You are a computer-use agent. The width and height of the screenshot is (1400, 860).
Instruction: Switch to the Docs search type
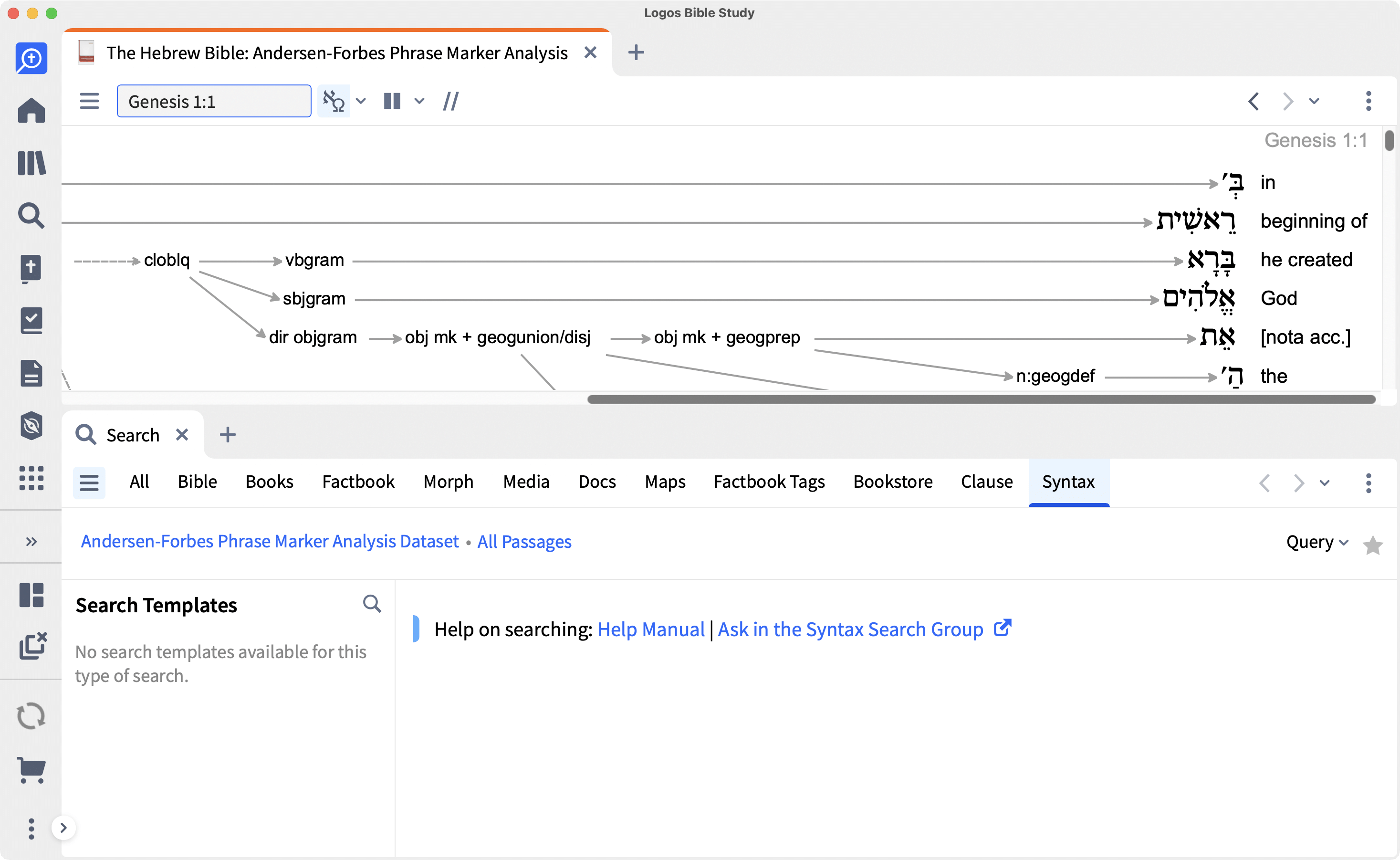click(597, 482)
